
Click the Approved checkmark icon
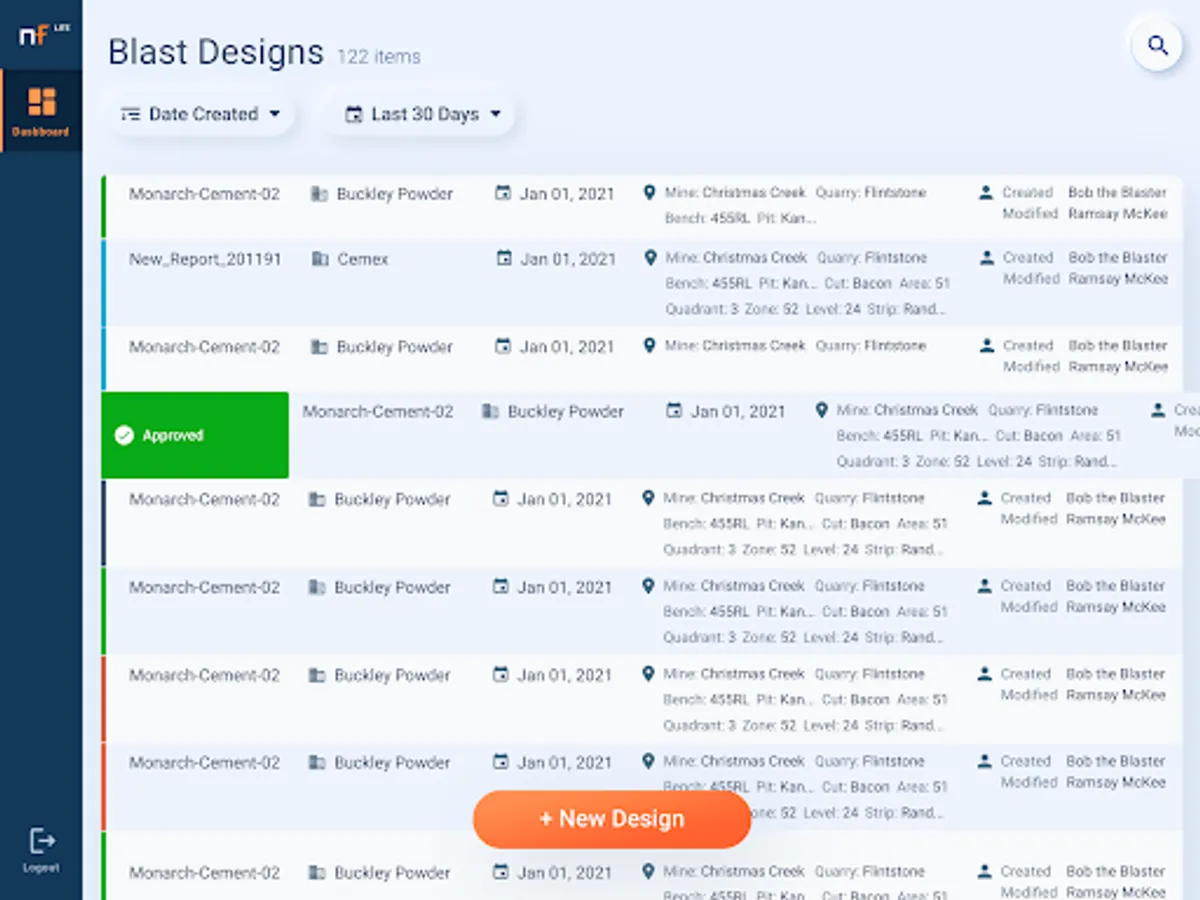124,435
